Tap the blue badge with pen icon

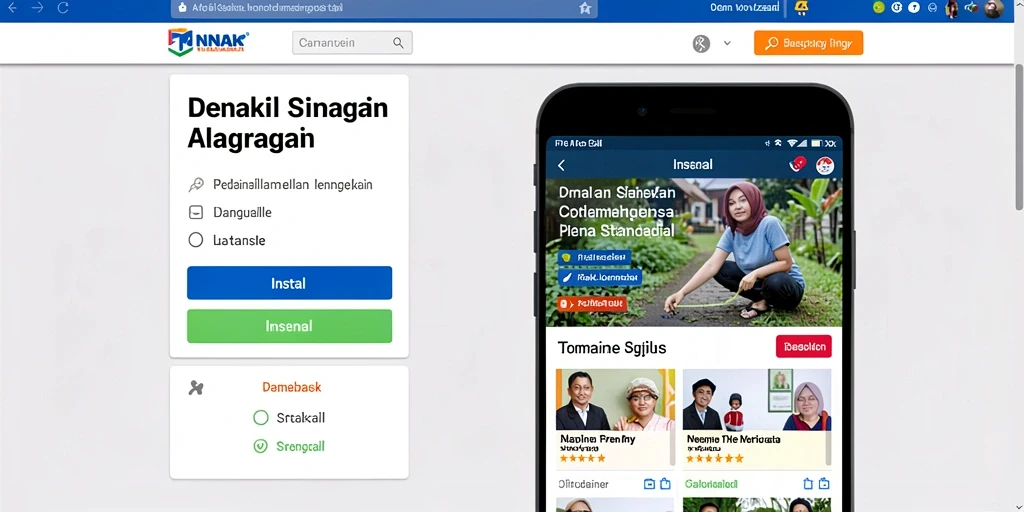click(599, 278)
